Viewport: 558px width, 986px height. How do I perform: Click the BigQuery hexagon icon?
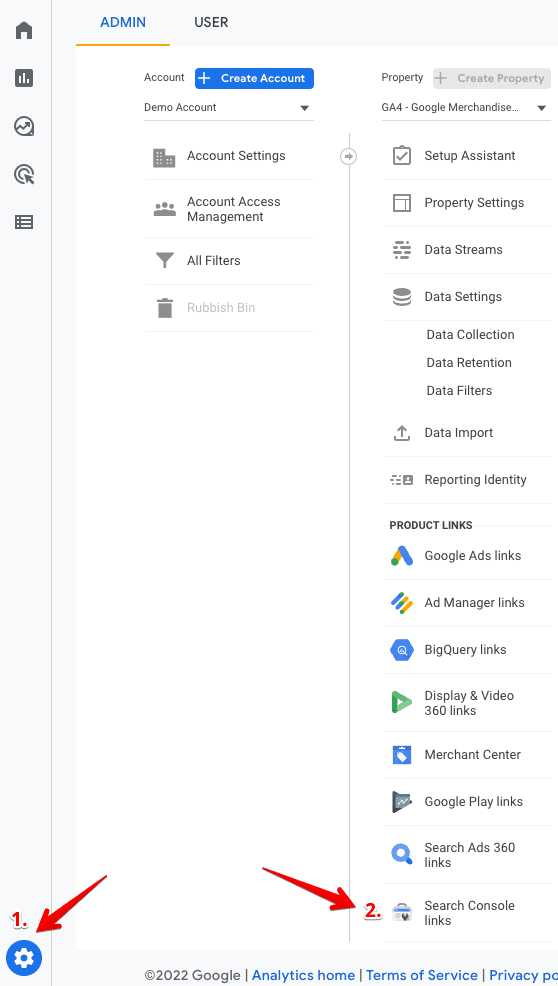coord(401,650)
